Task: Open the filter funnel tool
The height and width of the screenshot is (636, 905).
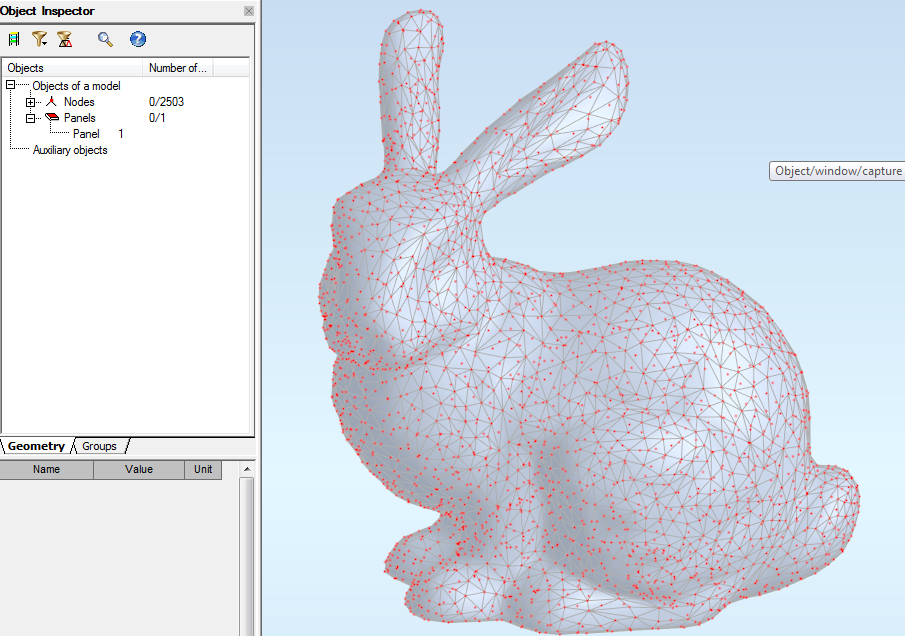Action: [40, 39]
